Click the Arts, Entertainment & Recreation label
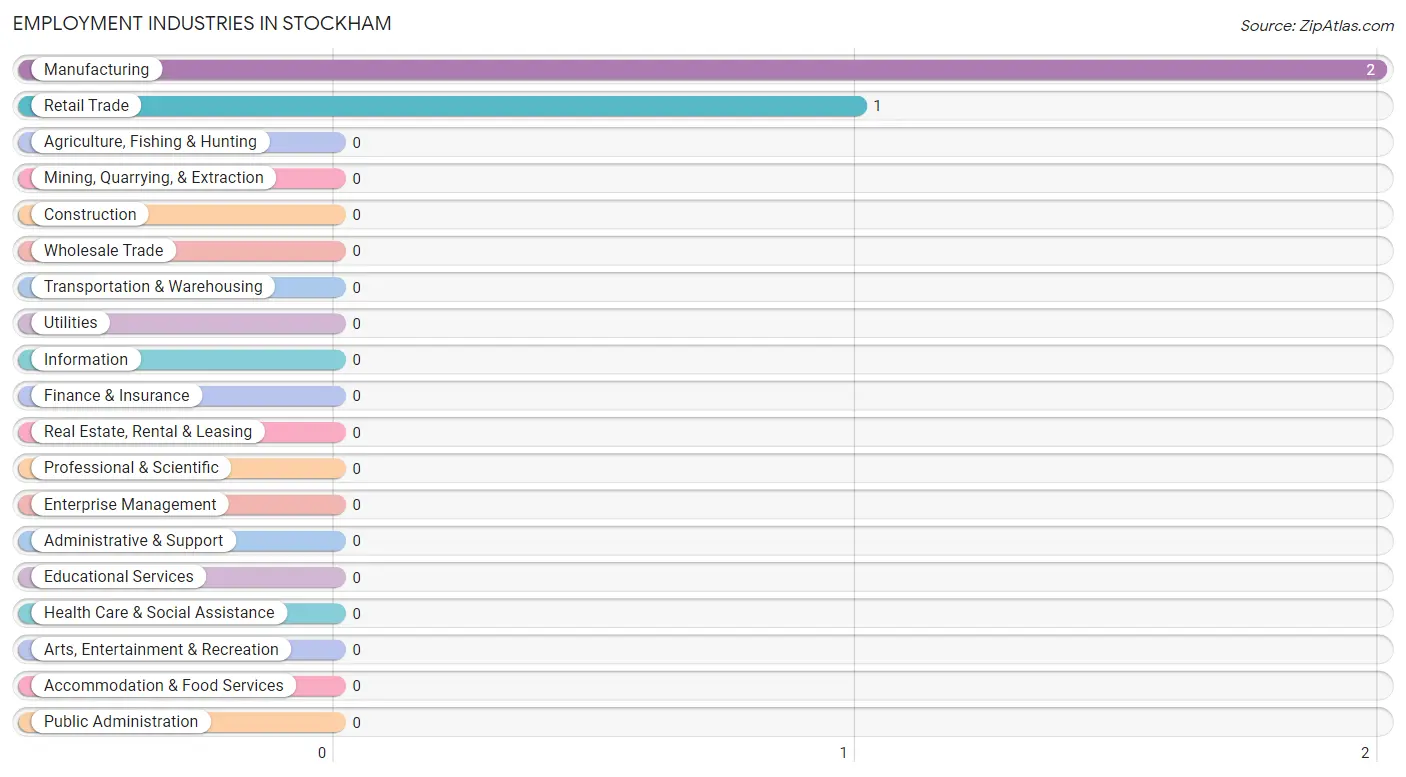The height and width of the screenshot is (777, 1406). pos(161,650)
